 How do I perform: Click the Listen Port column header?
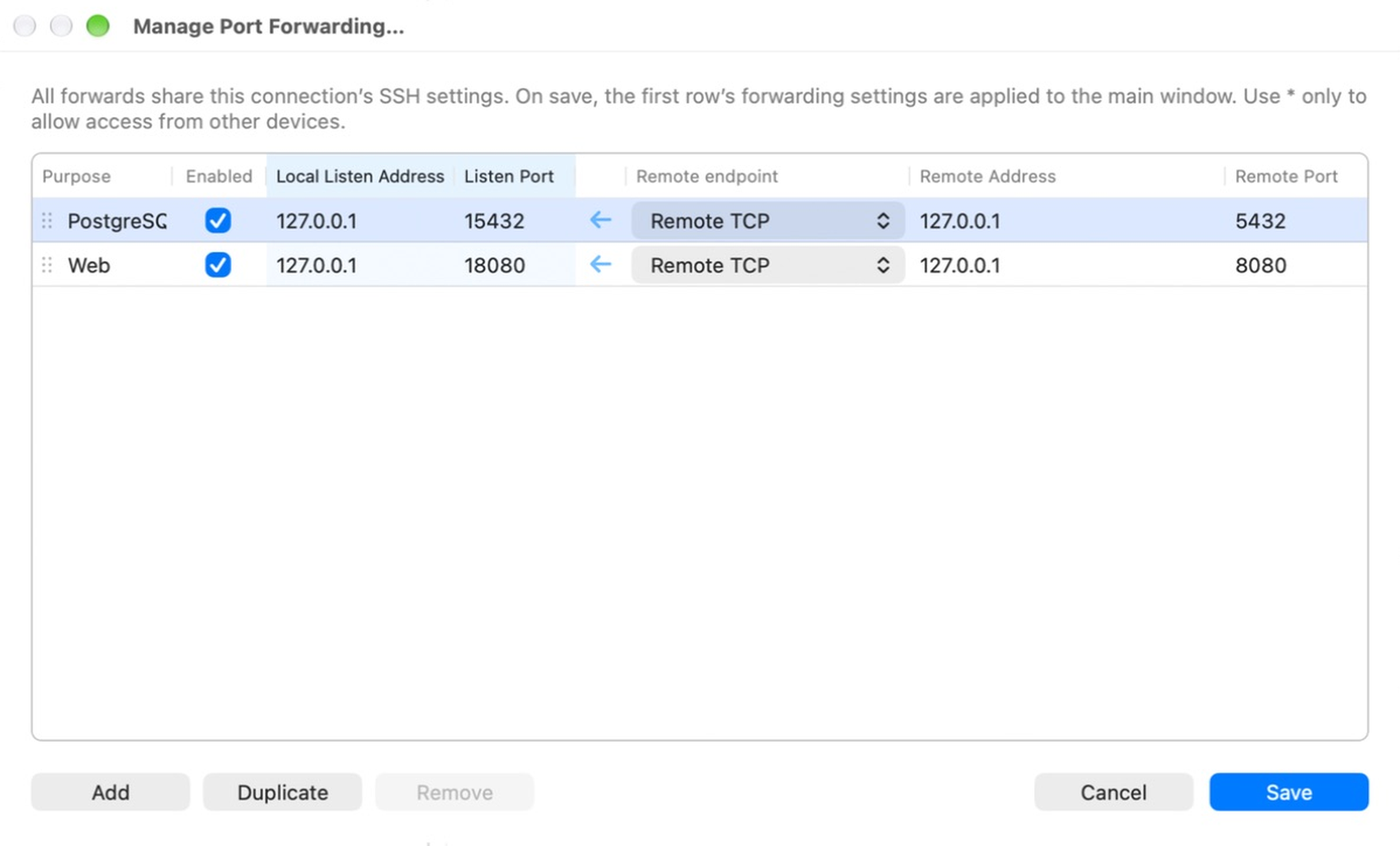click(x=509, y=176)
